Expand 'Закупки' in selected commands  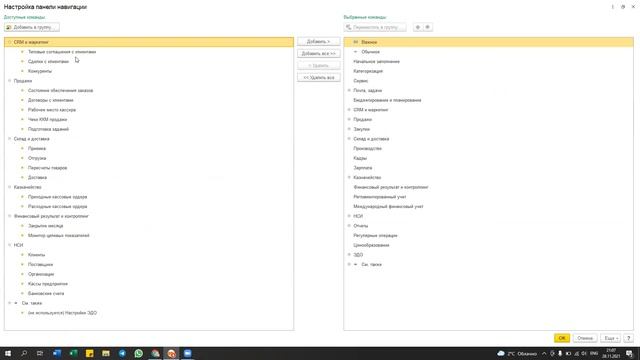coord(349,129)
